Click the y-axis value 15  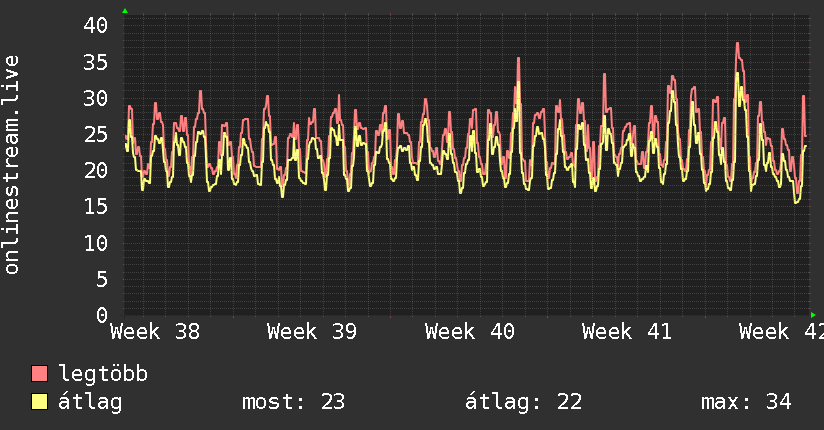tap(96, 207)
